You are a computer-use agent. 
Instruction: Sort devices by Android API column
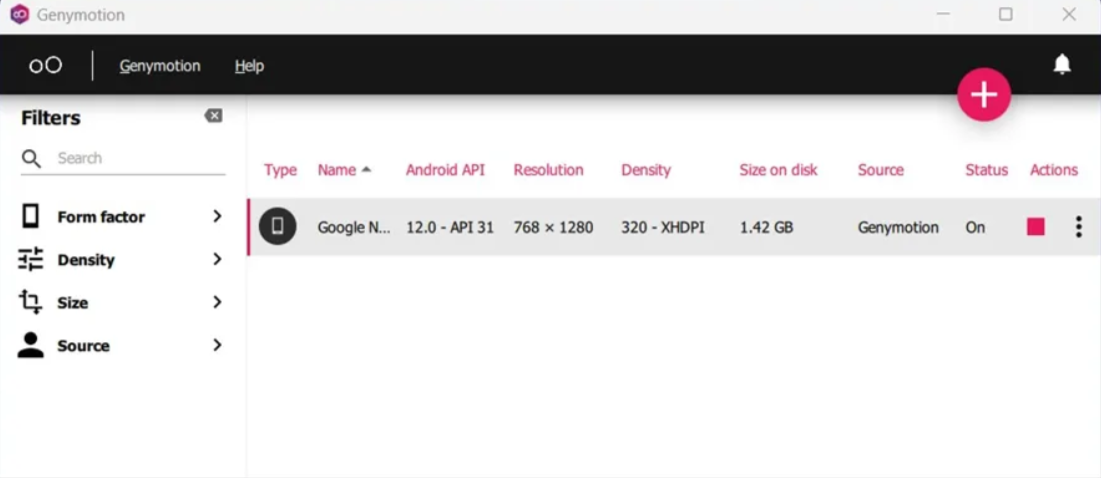tap(445, 170)
